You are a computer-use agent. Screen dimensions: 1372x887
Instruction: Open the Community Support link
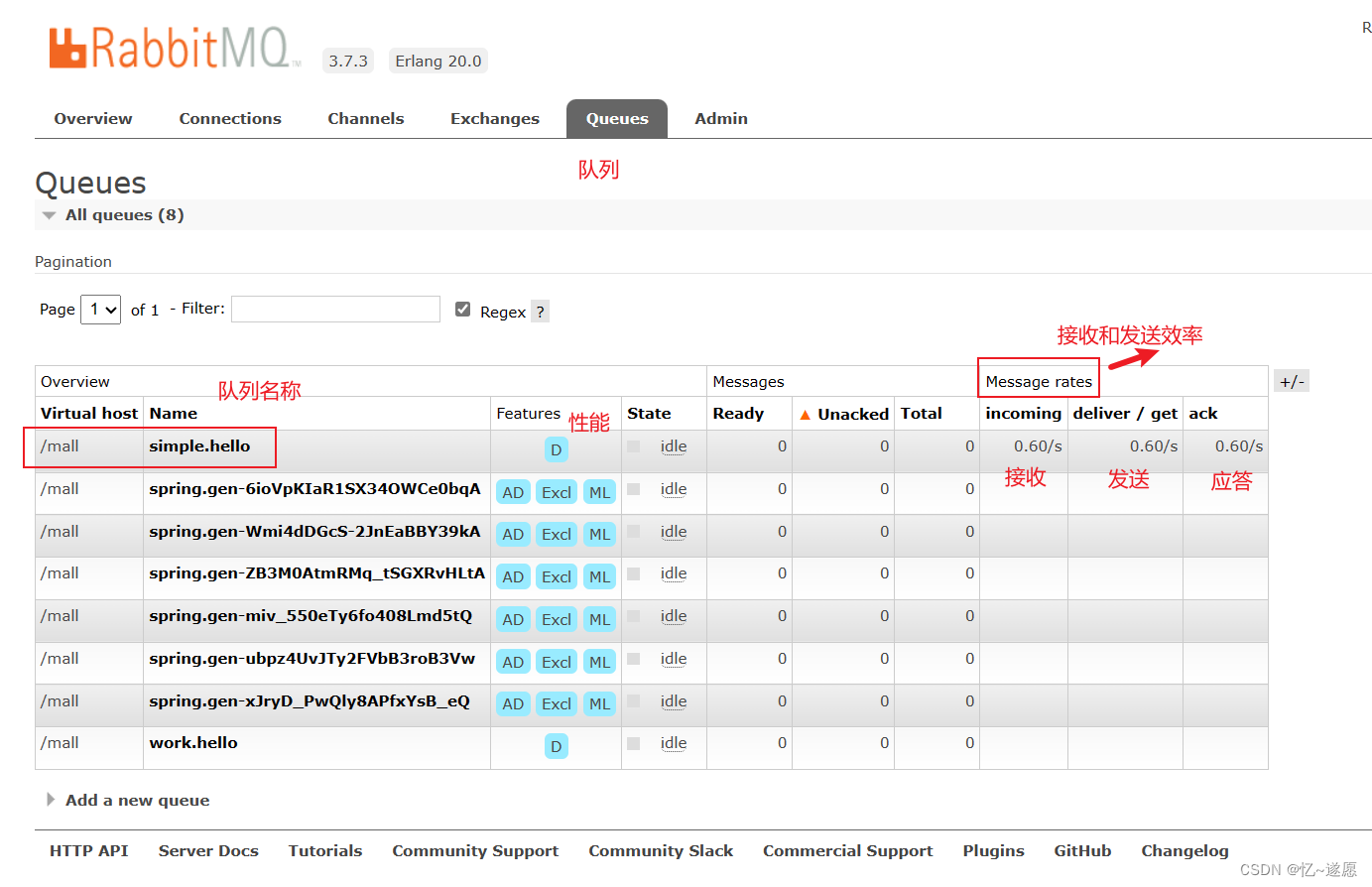coord(475,851)
